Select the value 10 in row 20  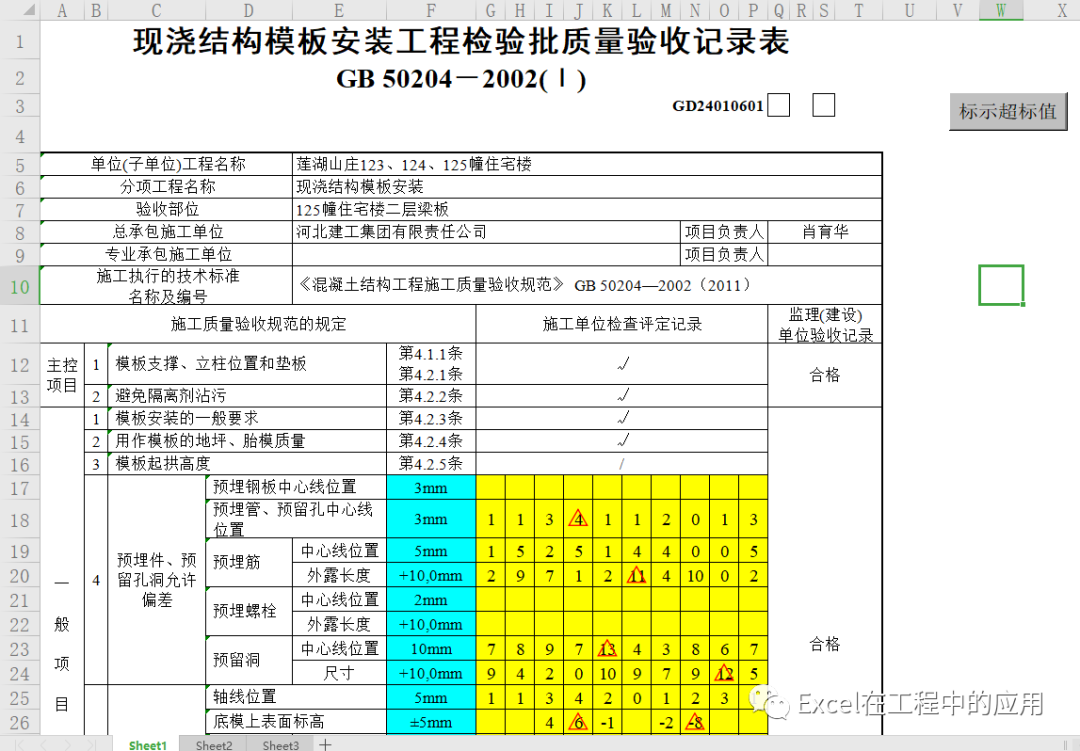695,575
